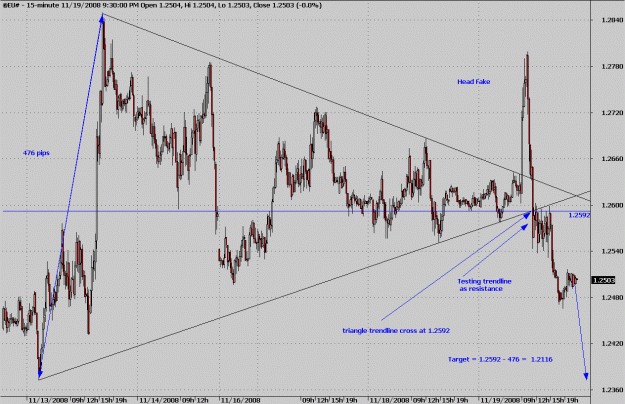Viewport: 625px width, 404px height.
Task: Click the 1.2660 price axis label
Action: [x=612, y=159]
